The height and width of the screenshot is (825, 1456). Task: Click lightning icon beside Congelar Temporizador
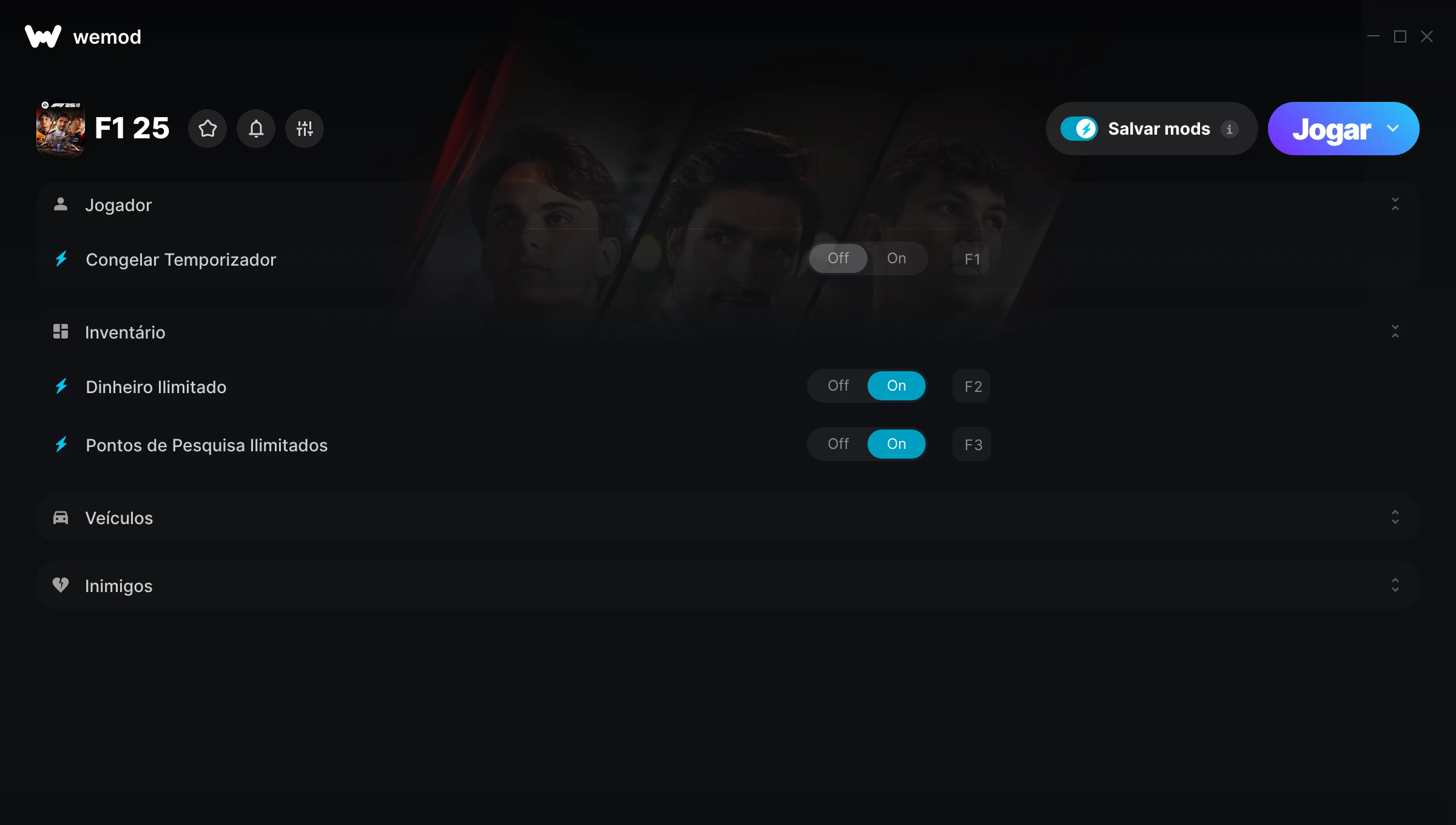[61, 259]
